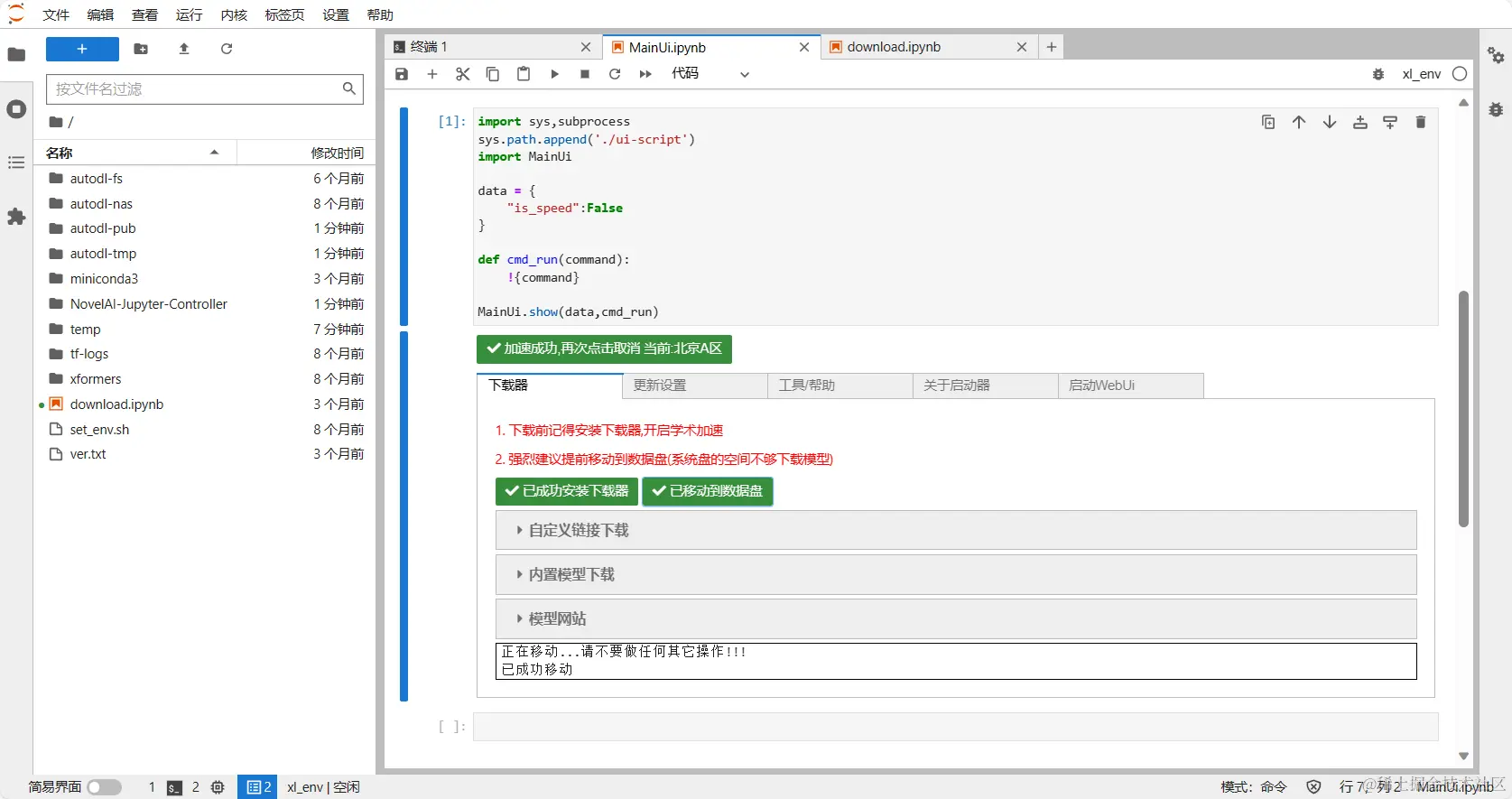Toggle the acceleration success button

coord(604,348)
